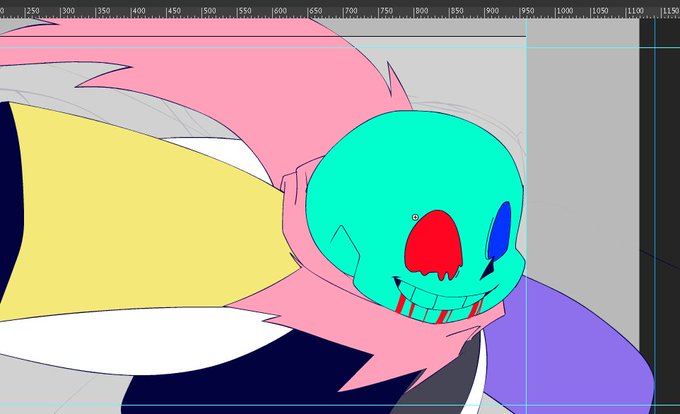The height and width of the screenshot is (414, 680).
Task: Click the 950 mark on the top ruler
Action: tap(528, 11)
